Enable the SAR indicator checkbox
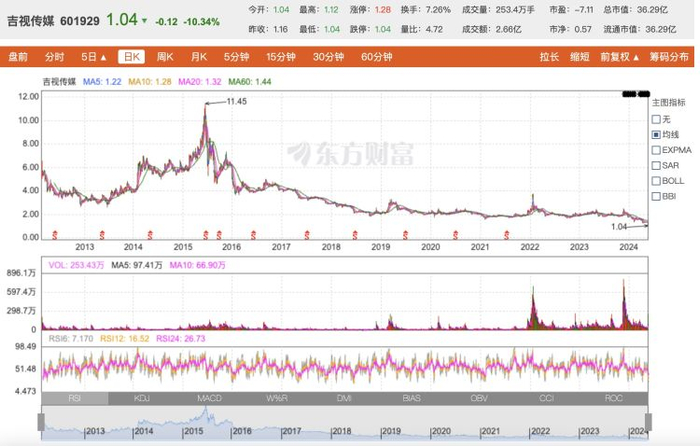 (x=656, y=166)
